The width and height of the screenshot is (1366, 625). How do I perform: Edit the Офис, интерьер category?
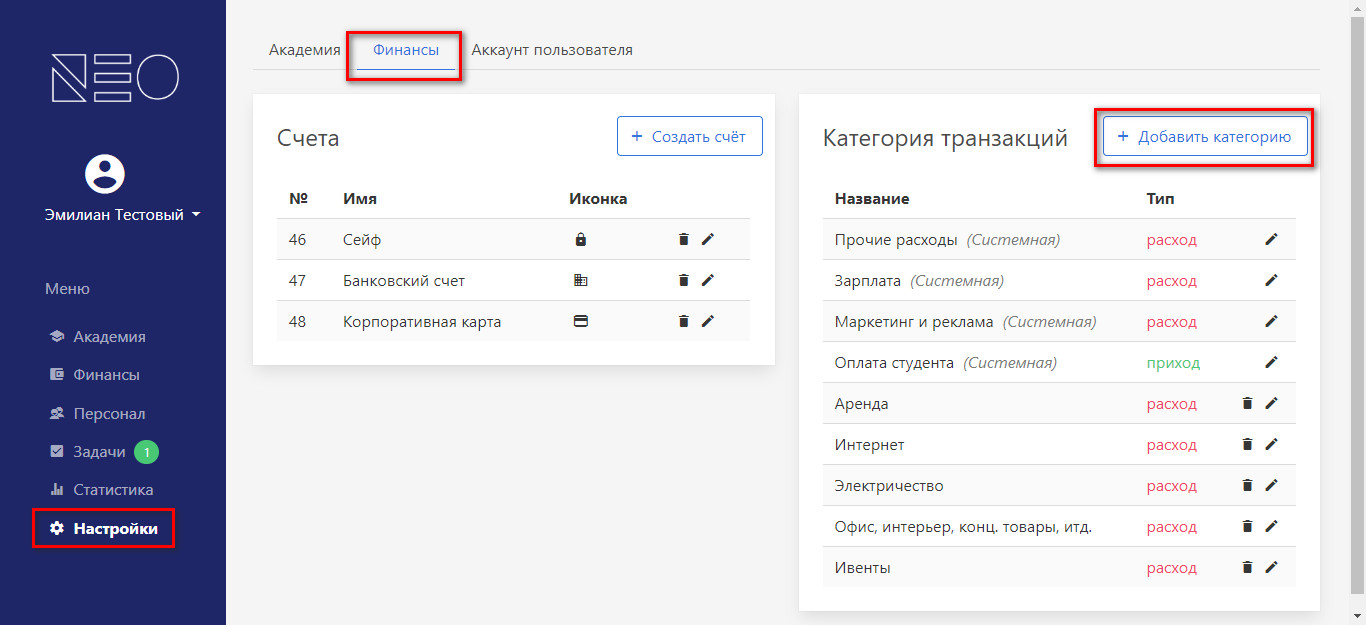pyautogui.click(x=1272, y=526)
